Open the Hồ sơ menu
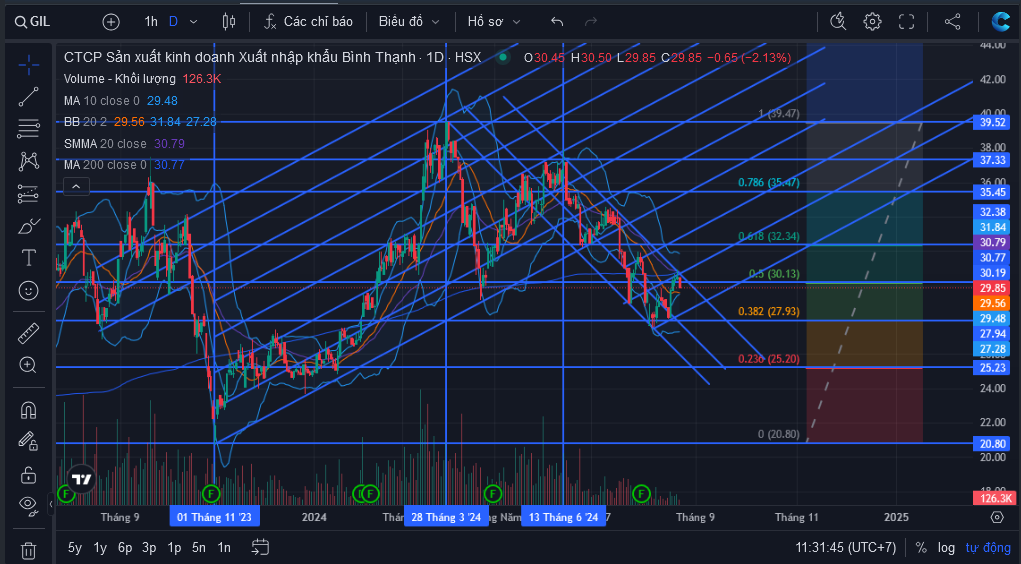The image size is (1021, 564). 494,21
